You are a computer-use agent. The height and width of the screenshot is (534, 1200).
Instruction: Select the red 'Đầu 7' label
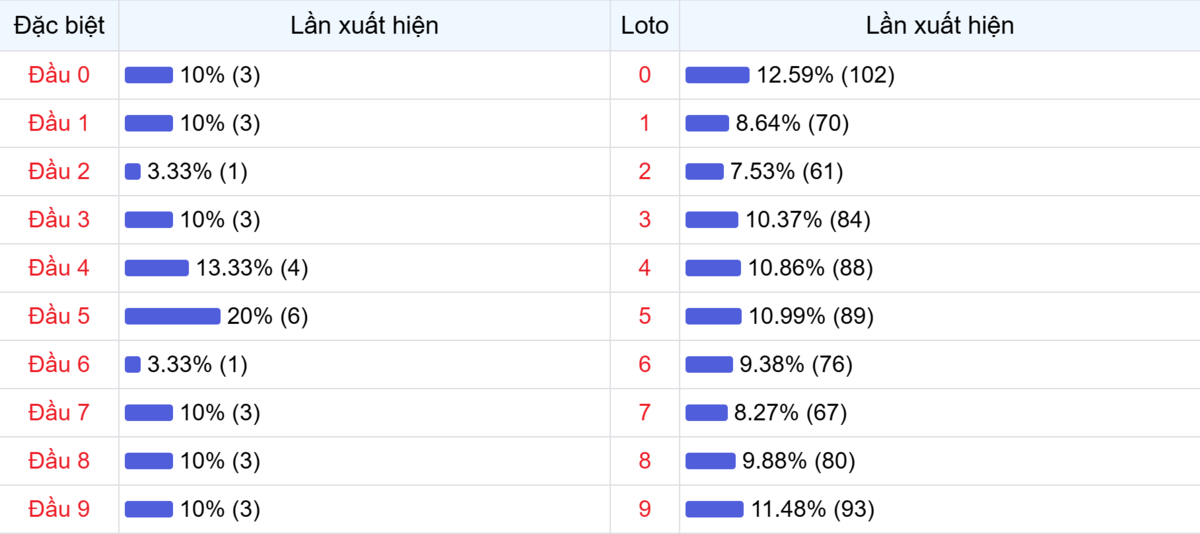tap(59, 413)
